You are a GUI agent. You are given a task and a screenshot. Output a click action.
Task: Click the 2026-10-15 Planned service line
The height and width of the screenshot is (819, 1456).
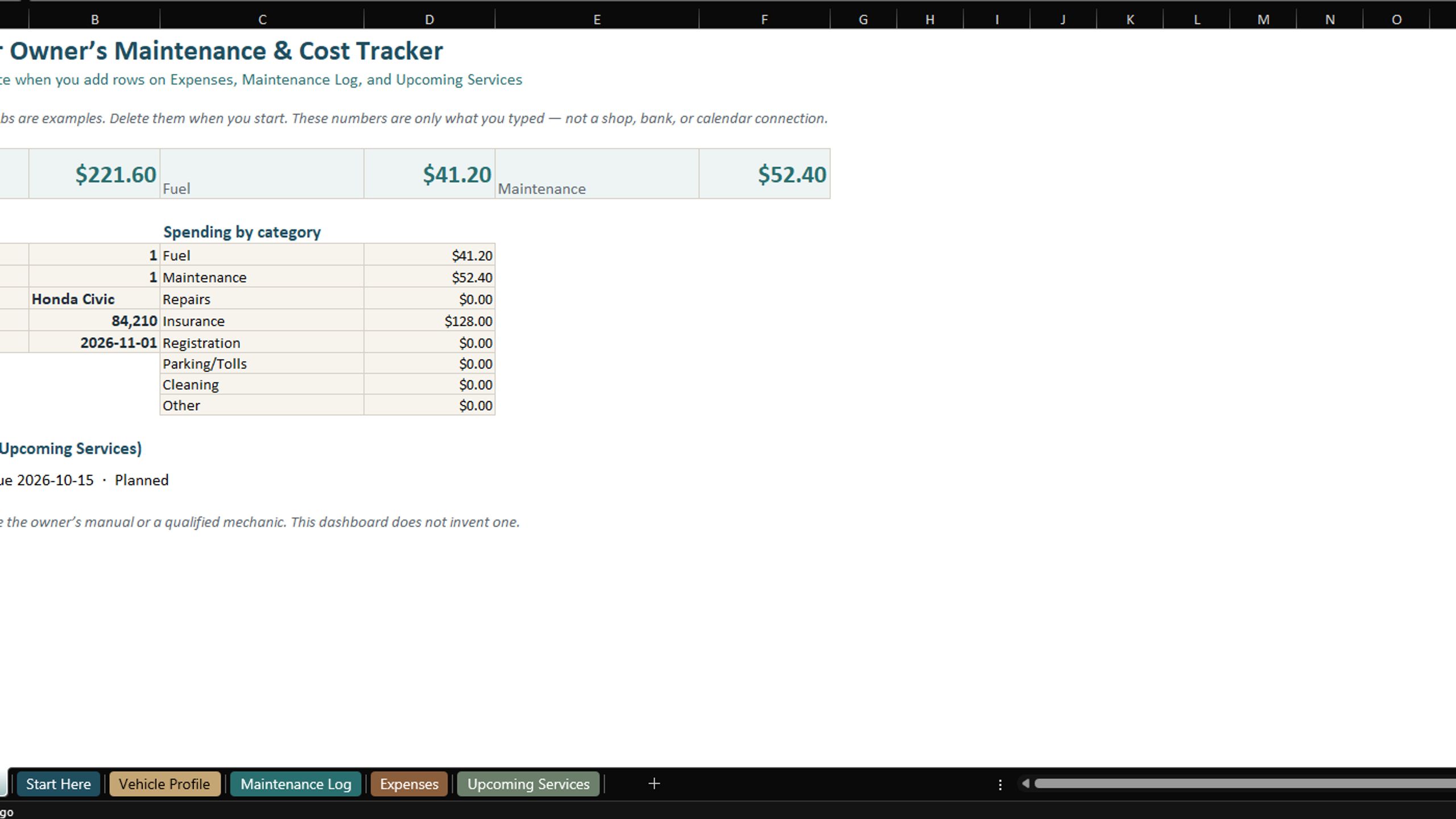84,480
